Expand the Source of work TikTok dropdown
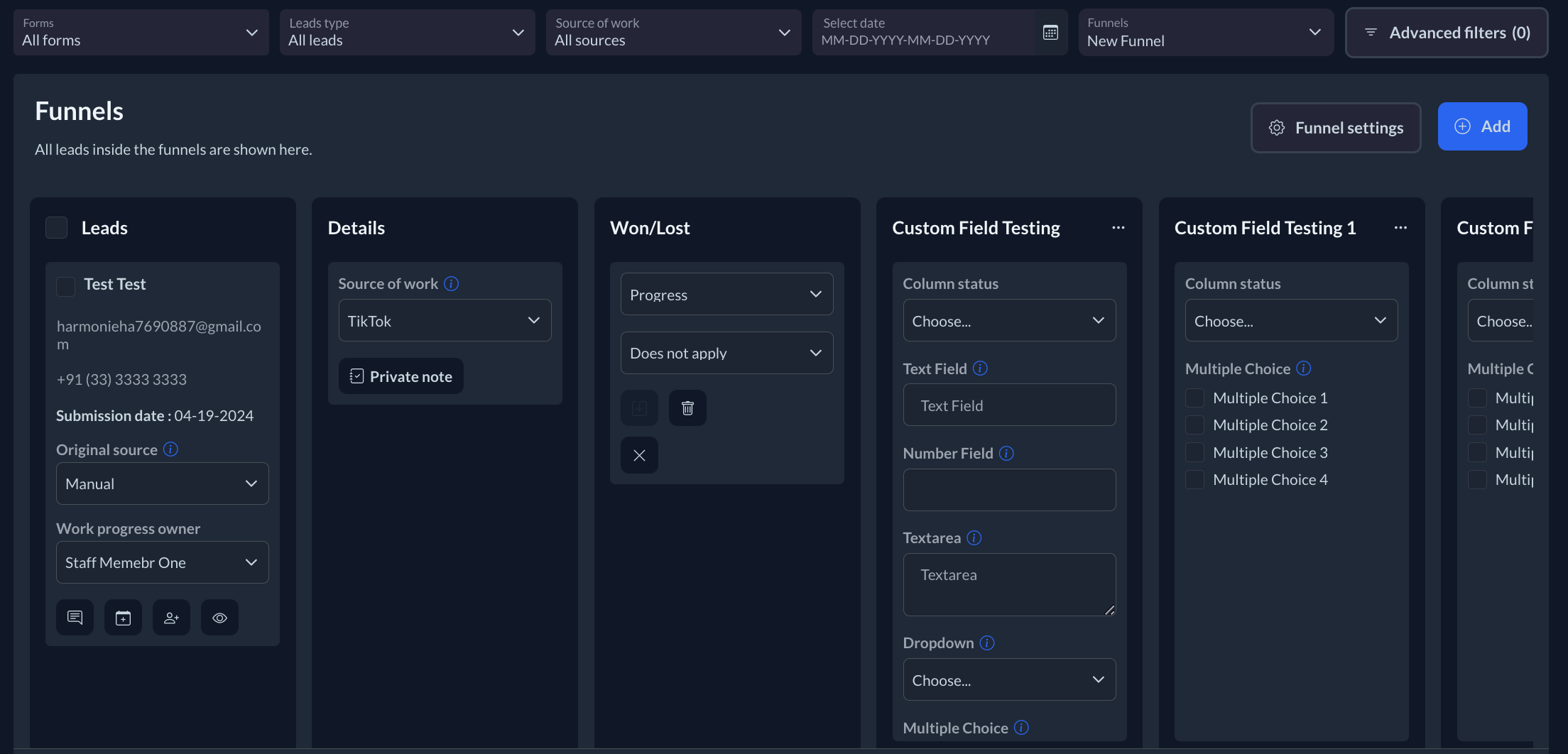The image size is (1568, 754). pyautogui.click(x=445, y=321)
